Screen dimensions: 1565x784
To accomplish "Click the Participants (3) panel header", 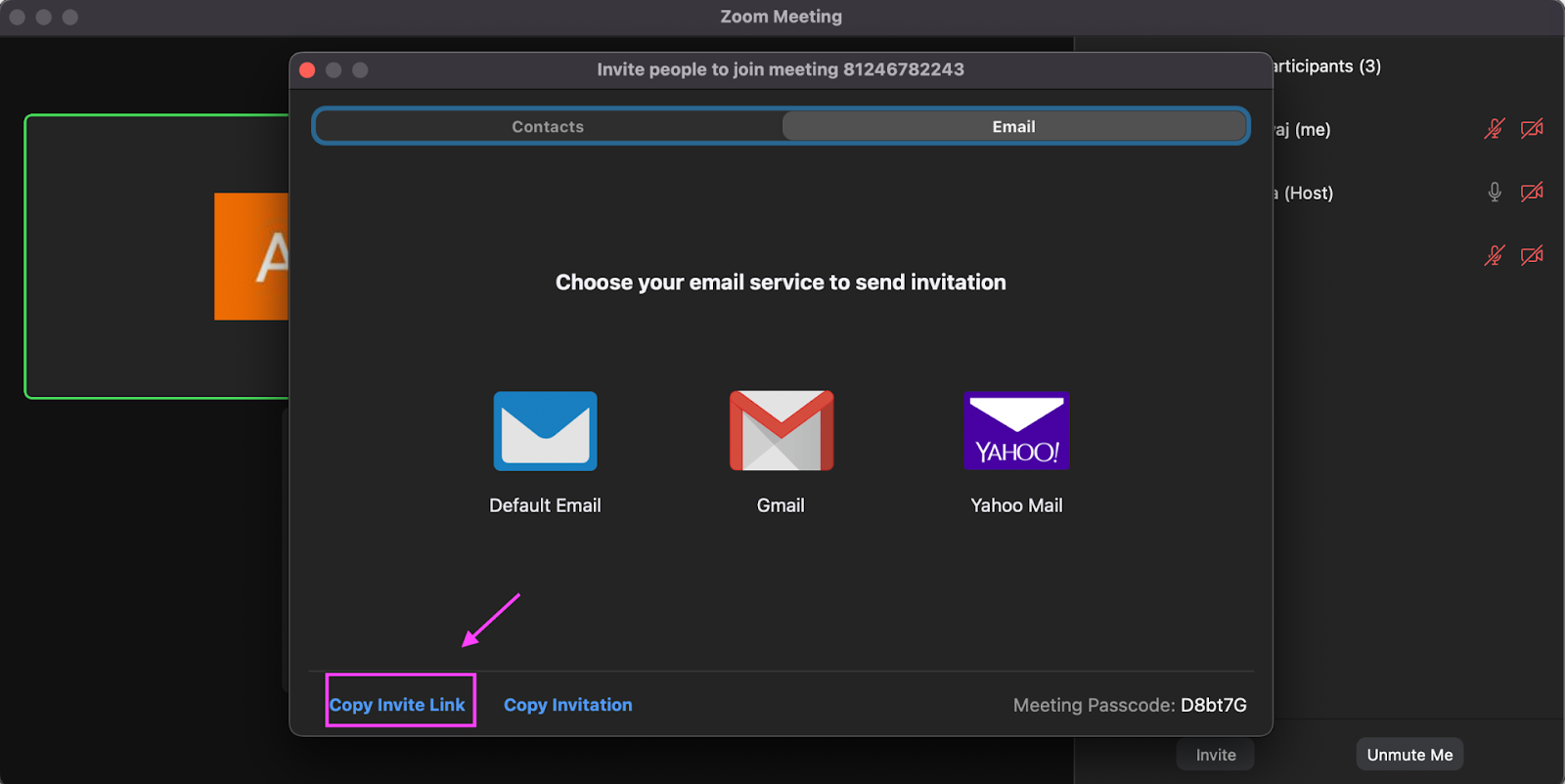I will (1327, 66).
